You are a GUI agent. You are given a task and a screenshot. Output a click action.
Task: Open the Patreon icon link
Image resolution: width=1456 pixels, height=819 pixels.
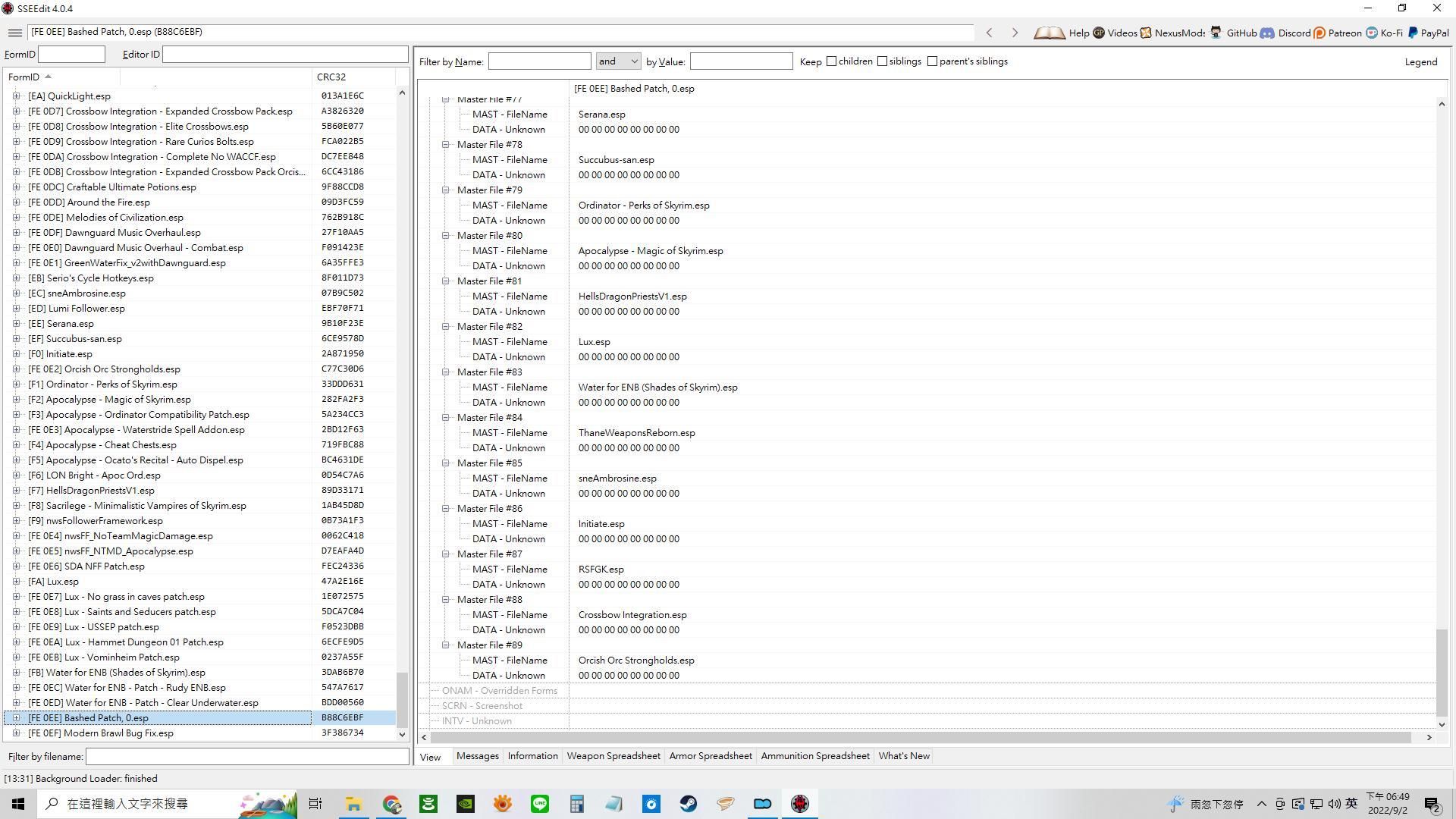pos(1319,33)
